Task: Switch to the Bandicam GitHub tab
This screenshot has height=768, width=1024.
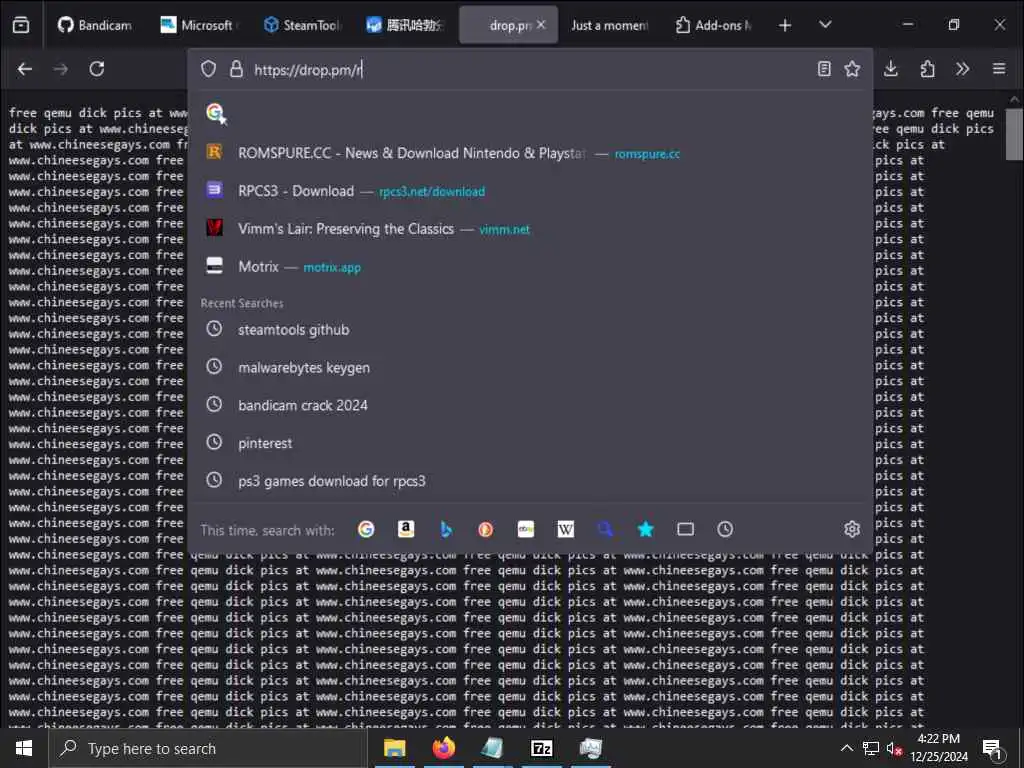Action: (x=95, y=25)
